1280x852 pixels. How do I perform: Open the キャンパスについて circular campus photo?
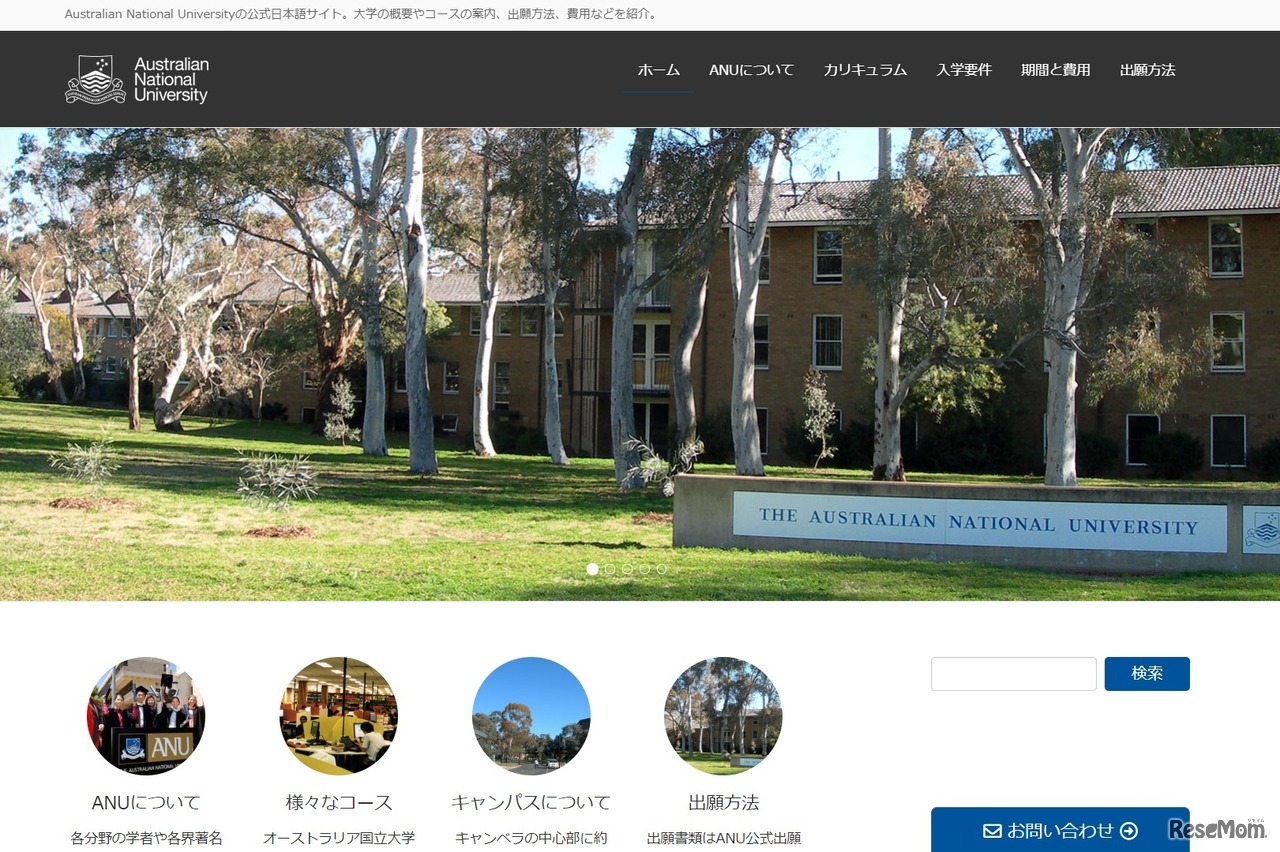531,716
